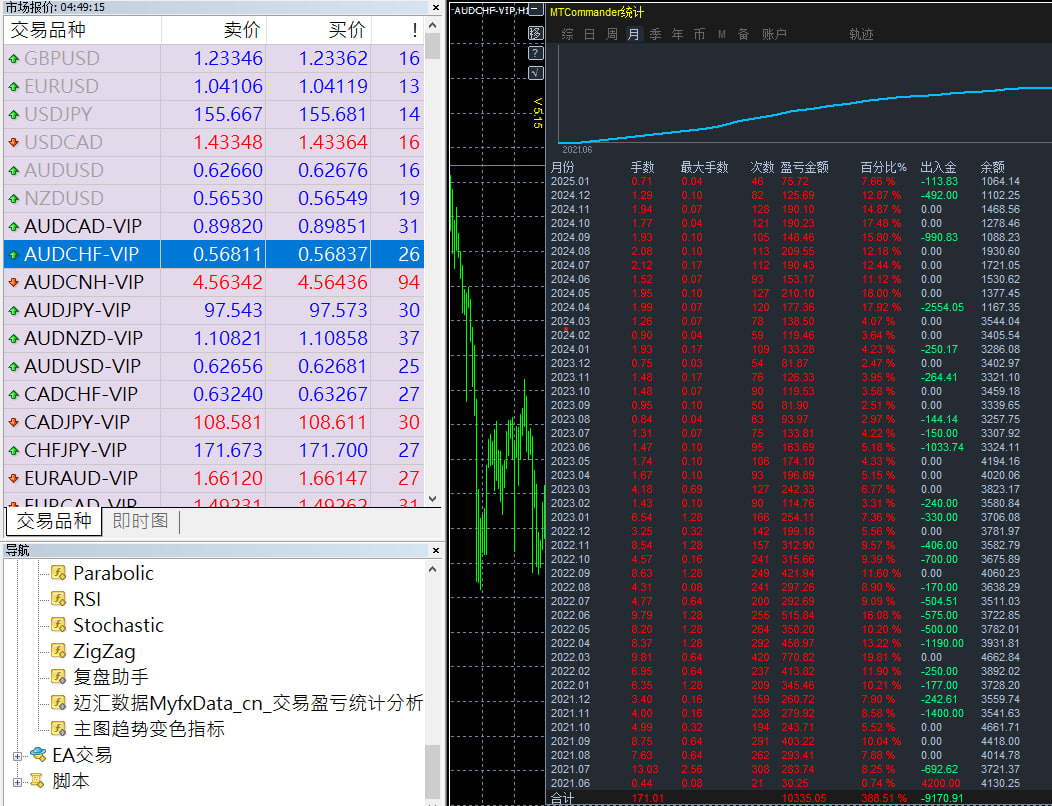Image resolution: width=1052 pixels, height=806 pixels.
Task: Expand the EA交易 tree node
Action: (17, 756)
